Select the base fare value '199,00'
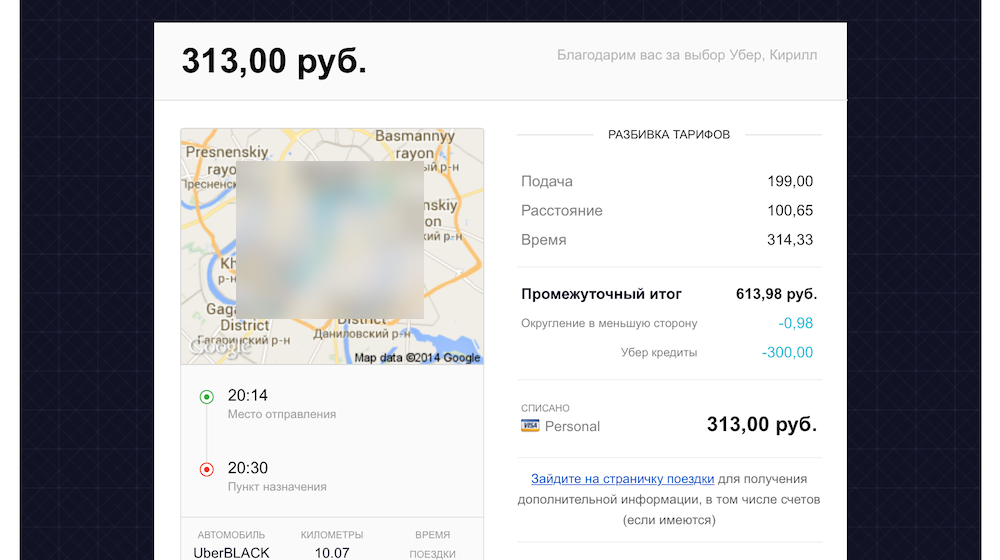The width and height of the screenshot is (1000, 560). (790, 181)
